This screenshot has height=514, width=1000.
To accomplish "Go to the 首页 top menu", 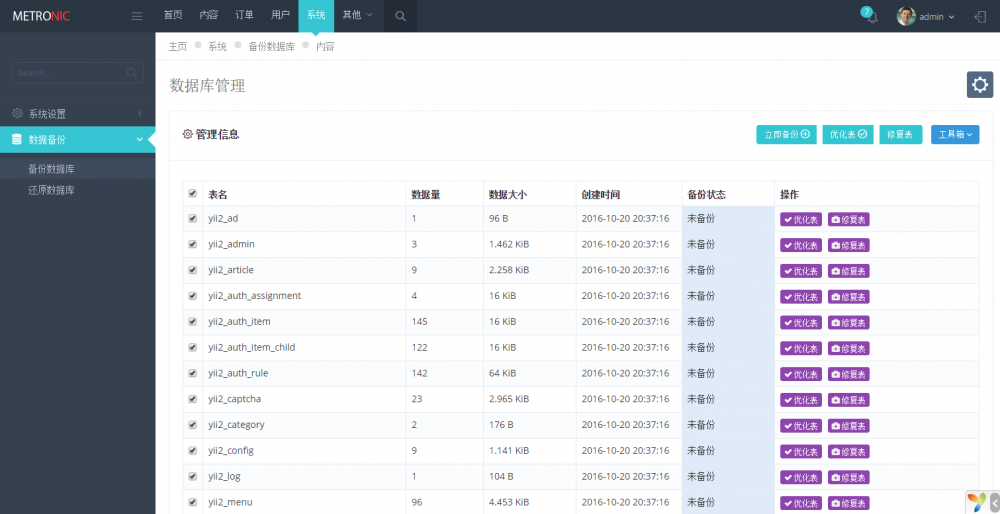I will tap(173, 15).
